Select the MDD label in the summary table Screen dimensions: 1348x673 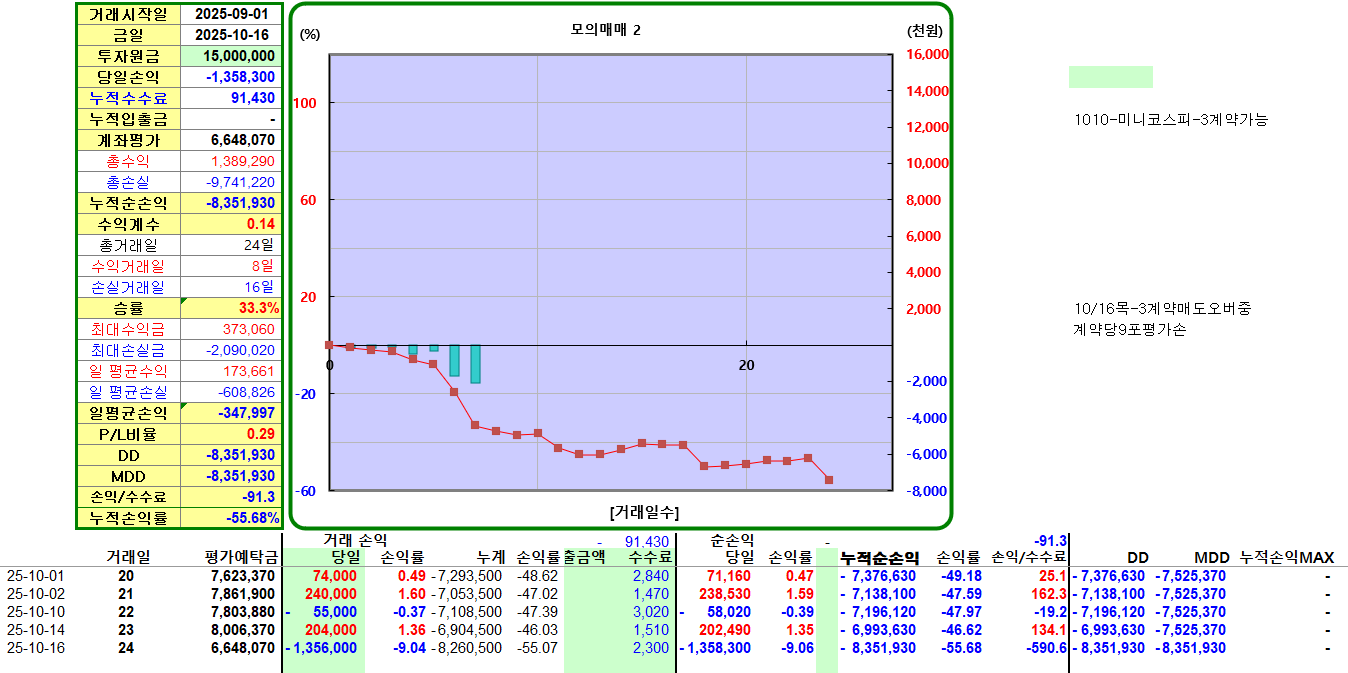coord(129,476)
